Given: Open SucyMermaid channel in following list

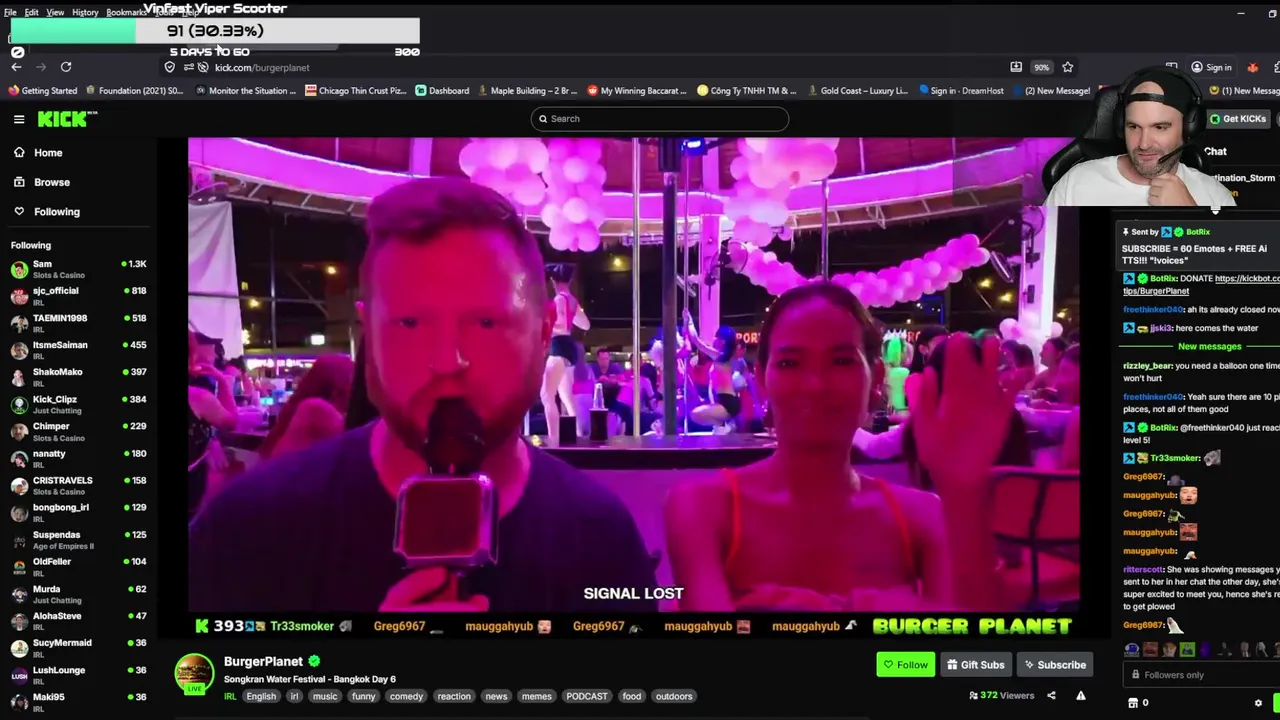Looking at the screenshot, I should 78,648.
